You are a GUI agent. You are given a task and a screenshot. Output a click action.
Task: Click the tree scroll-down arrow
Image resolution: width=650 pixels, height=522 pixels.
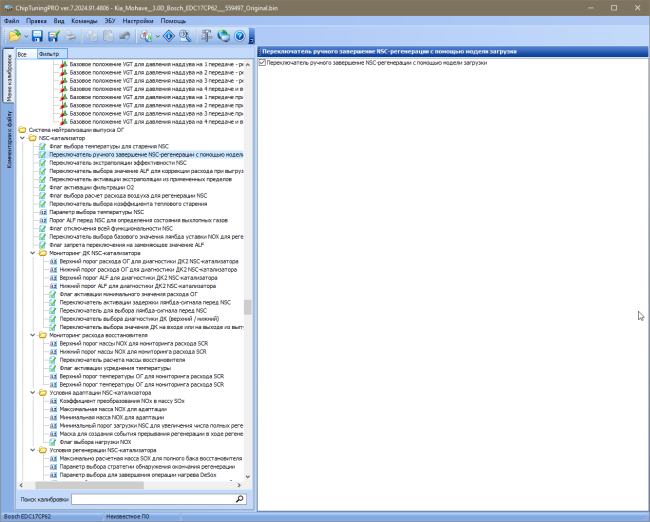click(x=247, y=476)
